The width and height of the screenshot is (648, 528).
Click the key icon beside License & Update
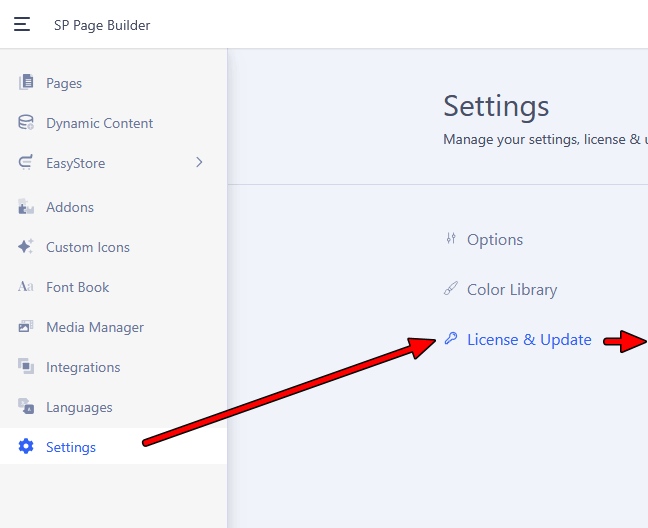click(x=451, y=339)
